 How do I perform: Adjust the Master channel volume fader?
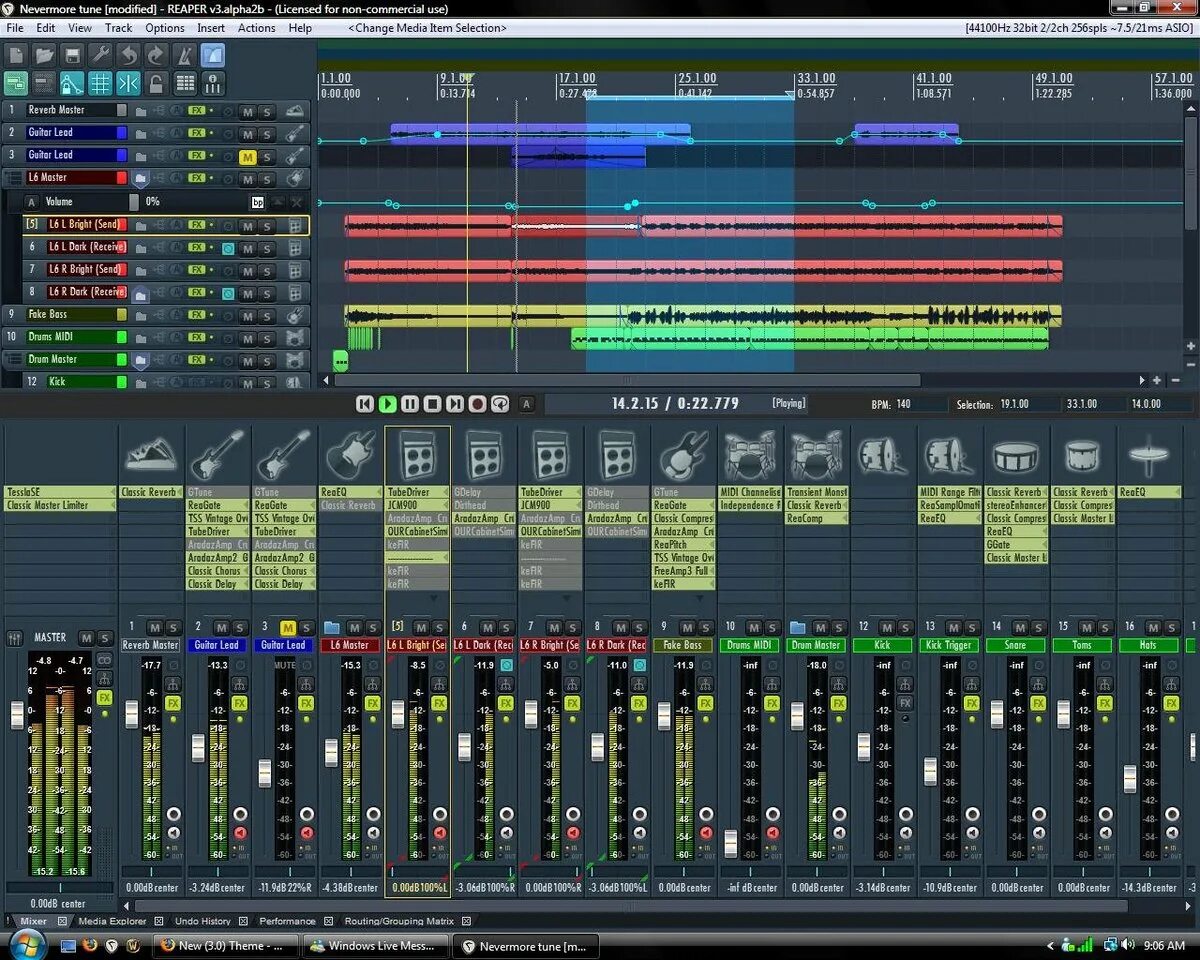click(16, 715)
